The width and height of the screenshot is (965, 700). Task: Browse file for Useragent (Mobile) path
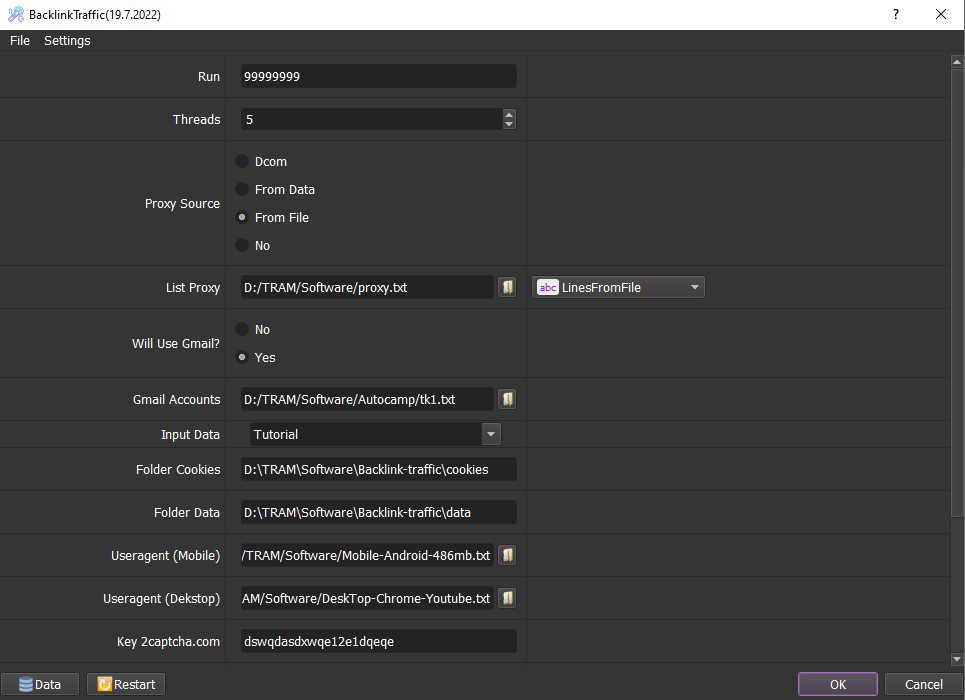507,555
